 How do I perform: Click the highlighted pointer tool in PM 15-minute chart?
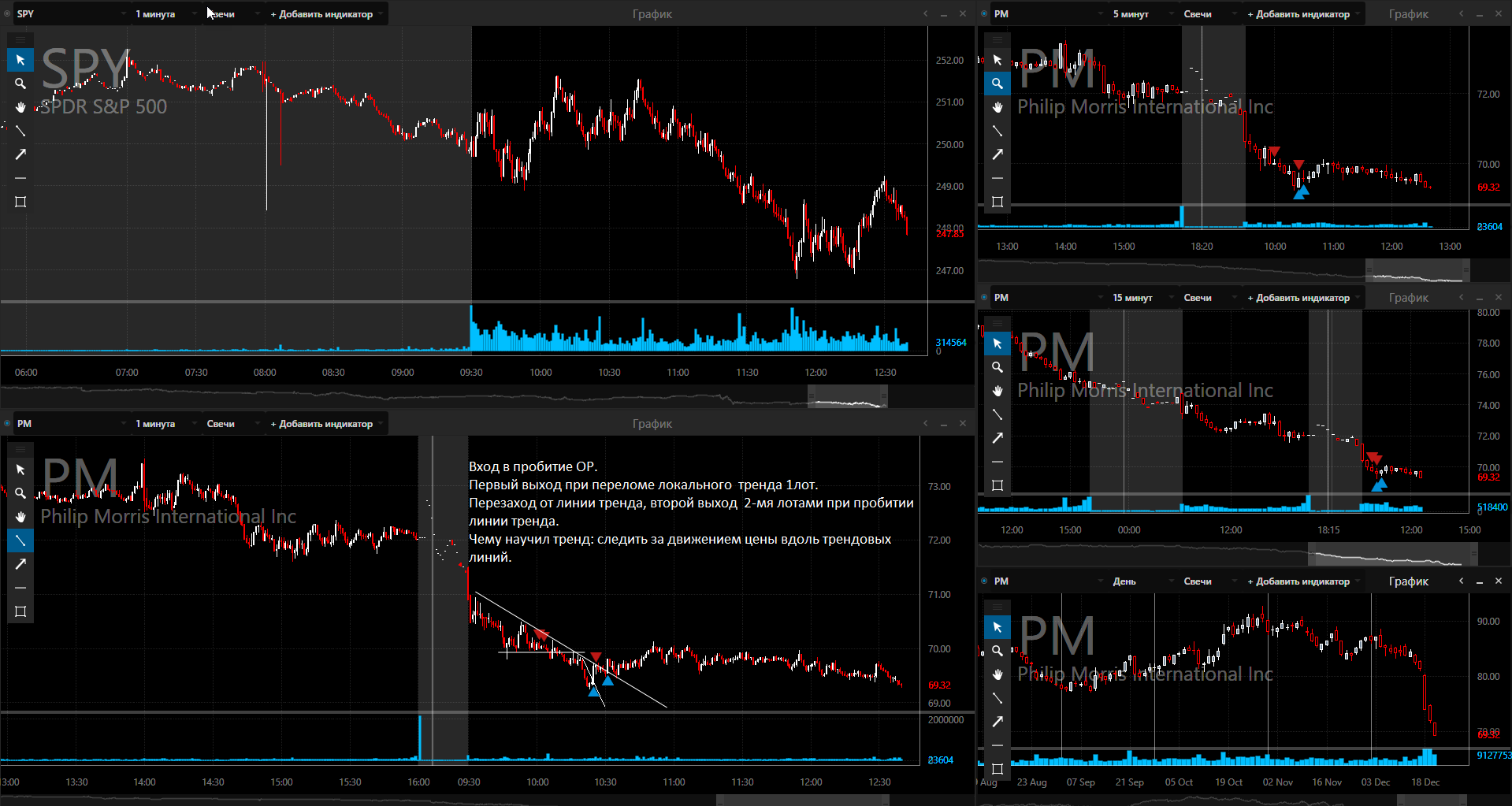point(997,344)
